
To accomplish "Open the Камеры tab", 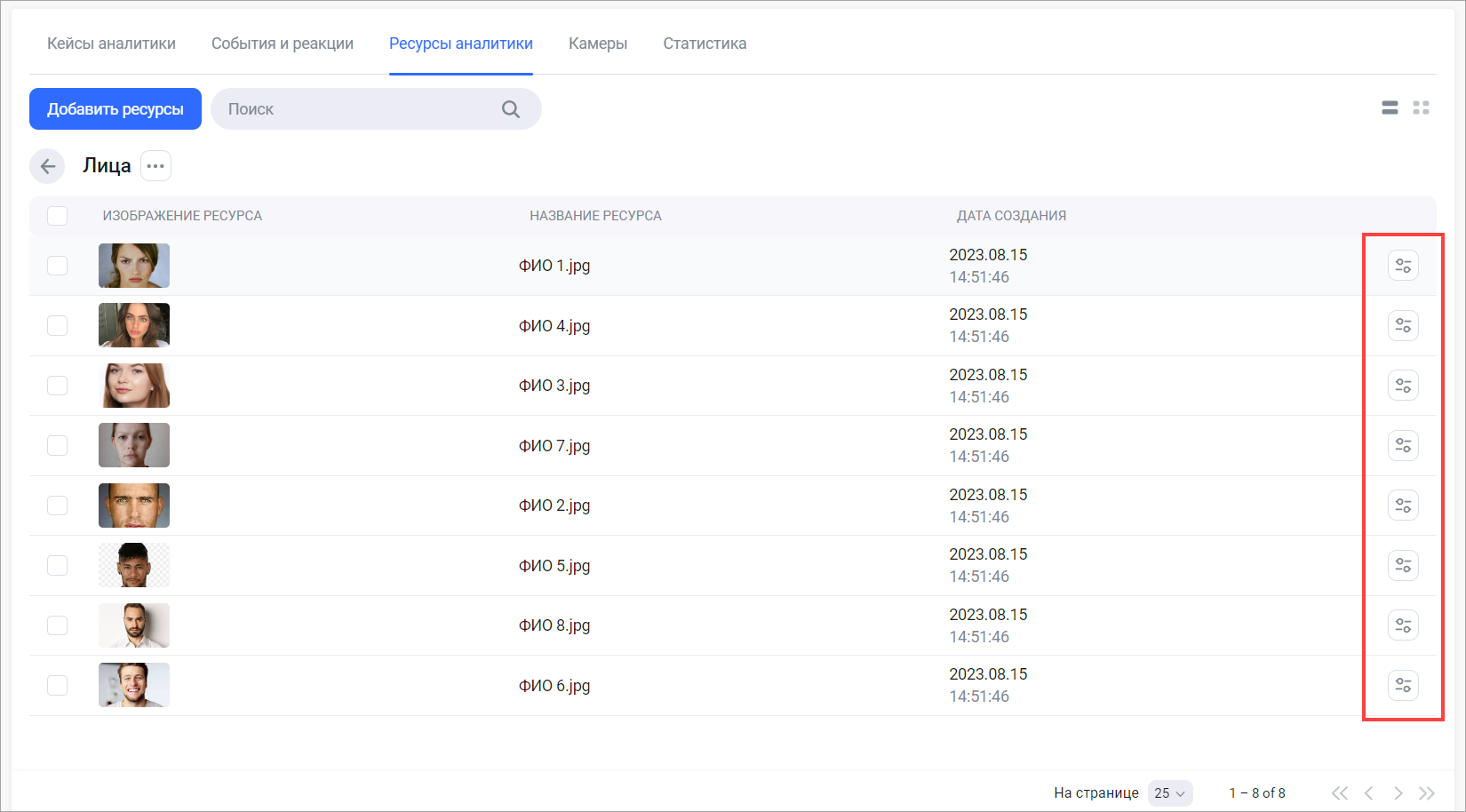I will point(598,44).
